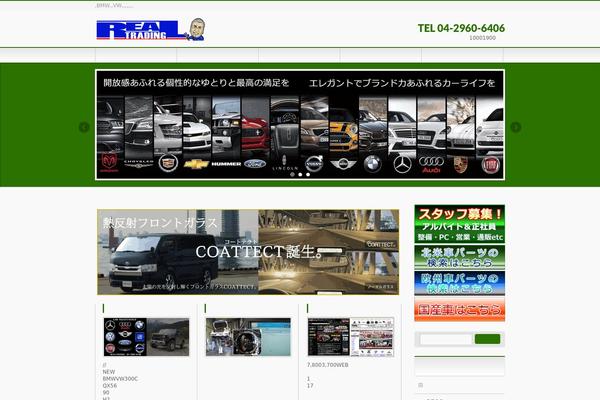Click the Fiat logo
The height and width of the screenshot is (400, 600).
[491, 165]
